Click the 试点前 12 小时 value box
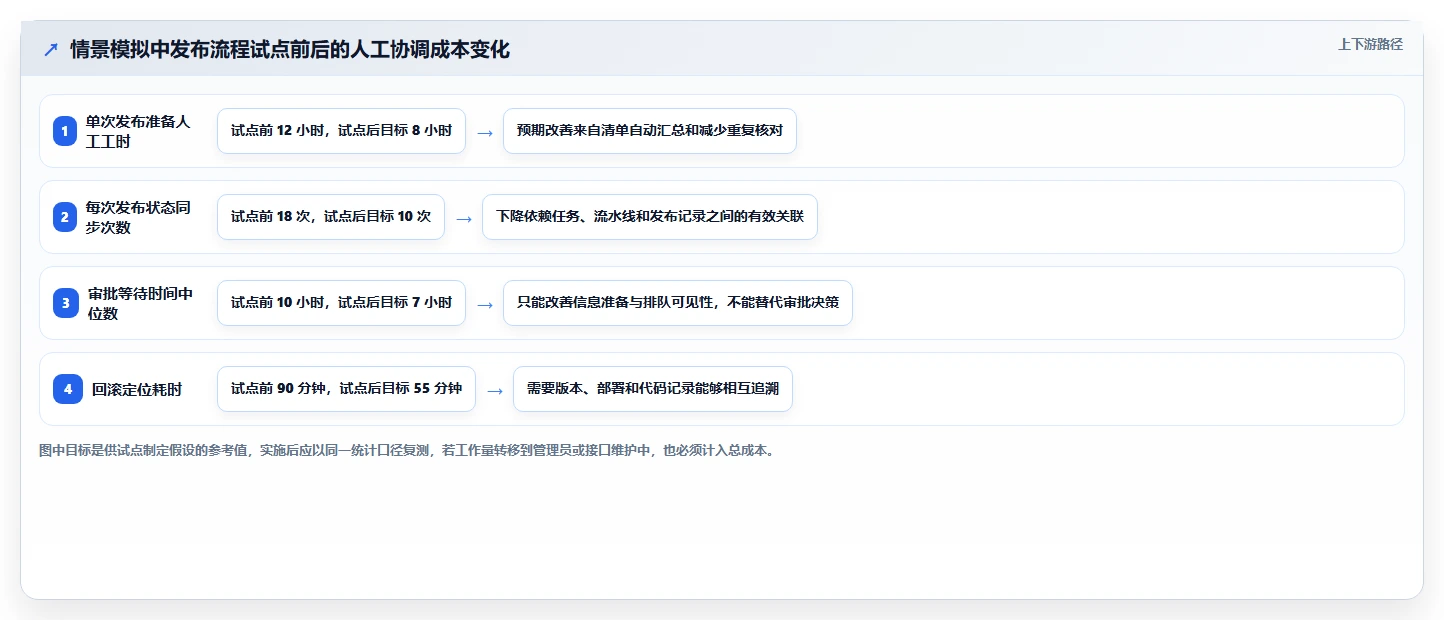This screenshot has width=1444, height=620. tap(341, 131)
